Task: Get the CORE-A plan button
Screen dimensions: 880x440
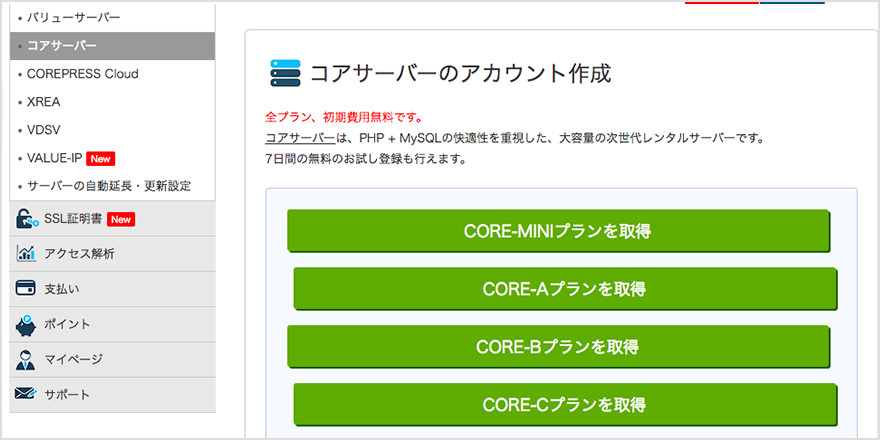Action: pyautogui.click(x=564, y=289)
